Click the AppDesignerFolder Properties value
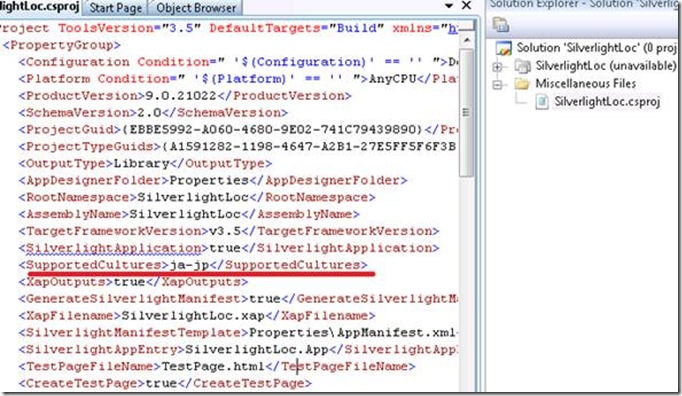Screen dimensions: 682x396 point(209,181)
